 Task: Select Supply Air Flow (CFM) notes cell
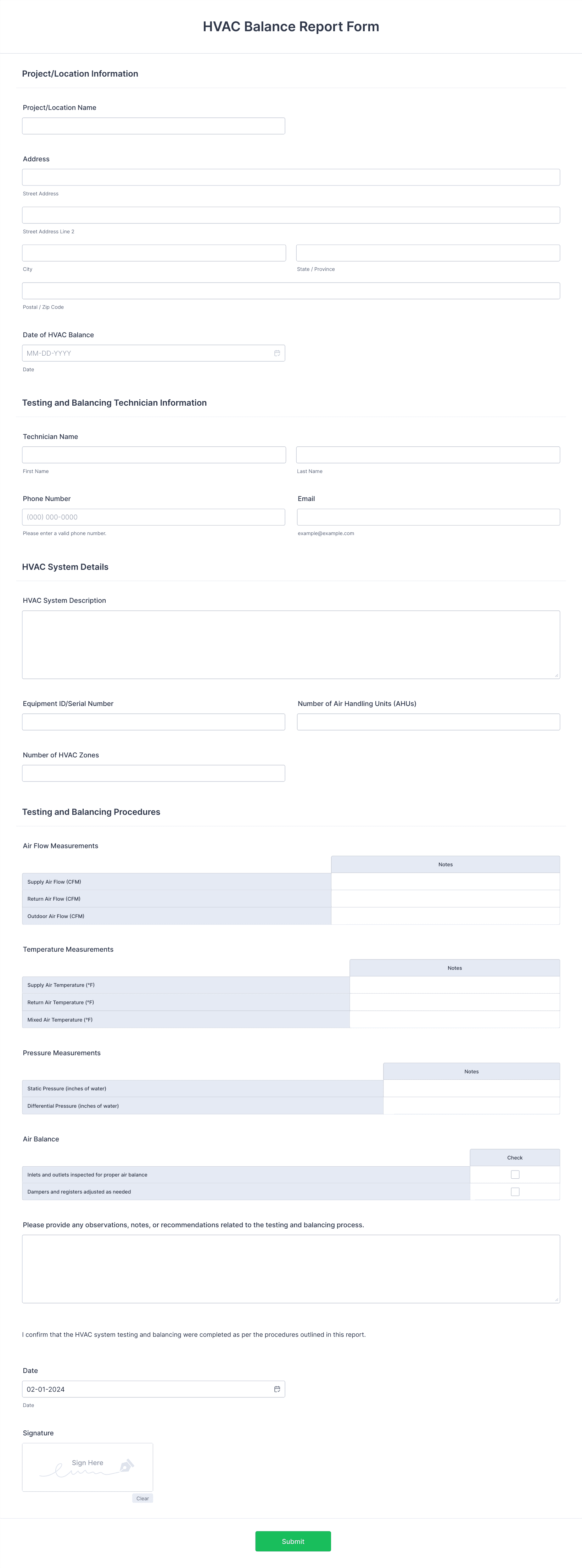coord(446,882)
